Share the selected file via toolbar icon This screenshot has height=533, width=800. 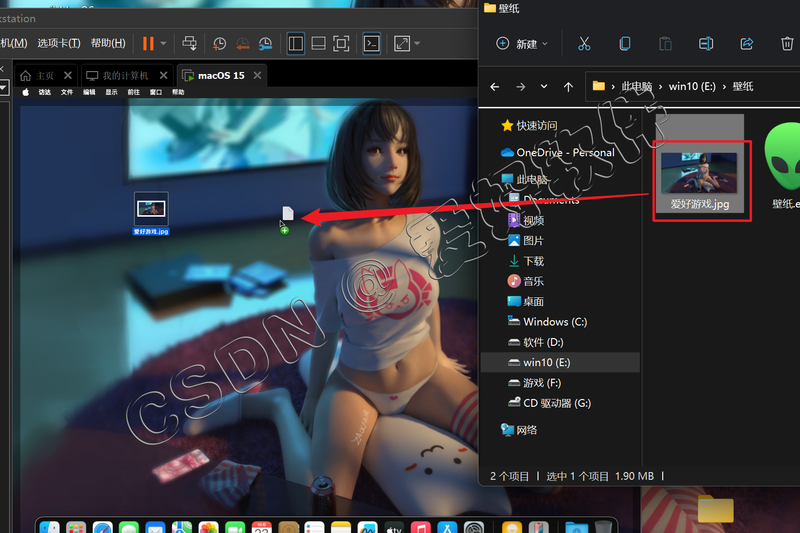click(746, 44)
